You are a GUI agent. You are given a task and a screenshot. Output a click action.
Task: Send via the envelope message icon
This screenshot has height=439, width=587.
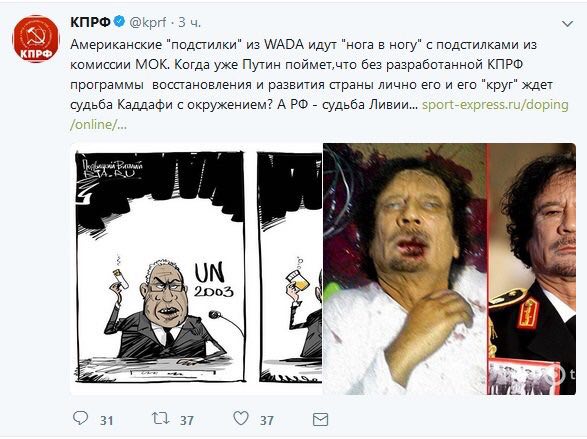coord(320,419)
